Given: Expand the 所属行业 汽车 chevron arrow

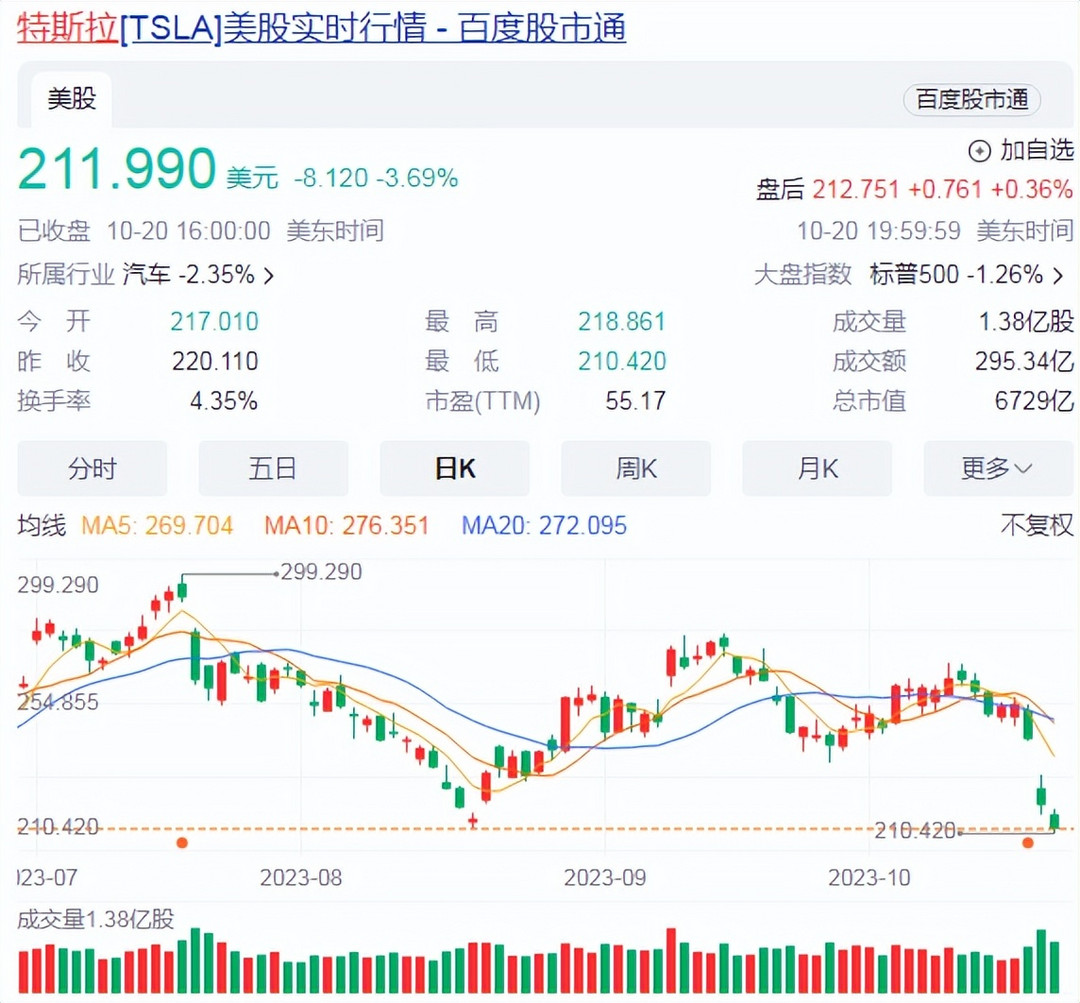Looking at the screenshot, I should [x=269, y=276].
